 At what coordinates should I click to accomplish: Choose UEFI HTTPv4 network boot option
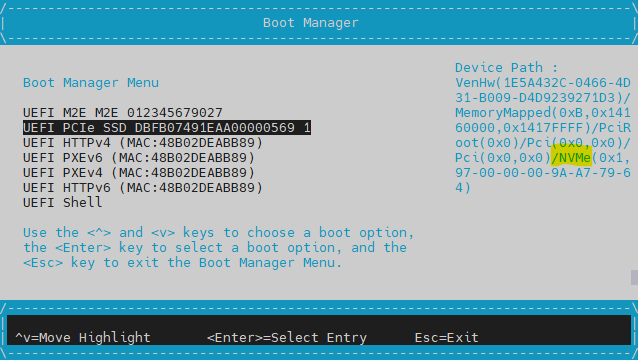[143, 143]
